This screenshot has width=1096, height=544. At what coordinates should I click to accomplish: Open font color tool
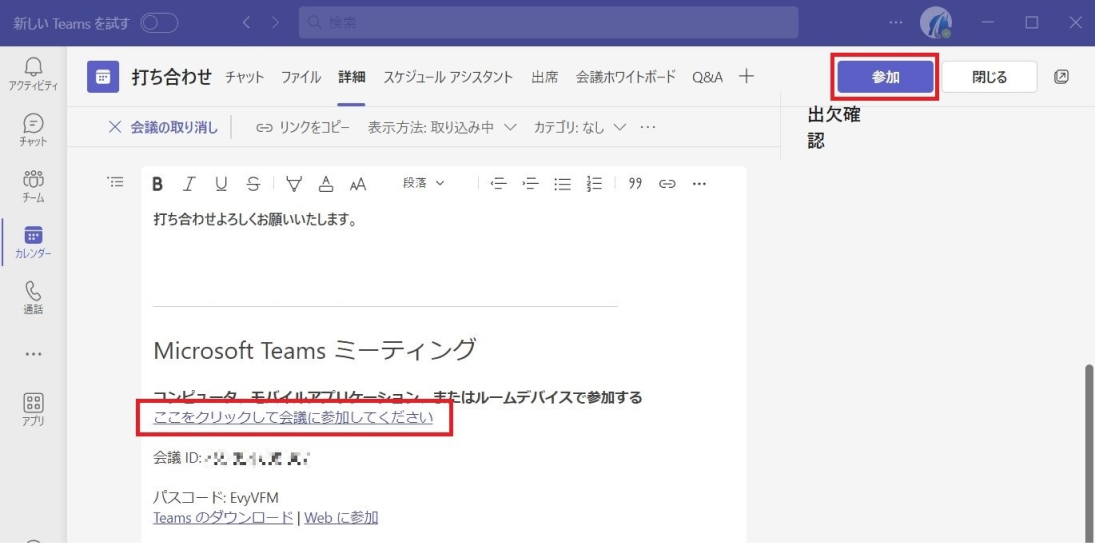(326, 184)
